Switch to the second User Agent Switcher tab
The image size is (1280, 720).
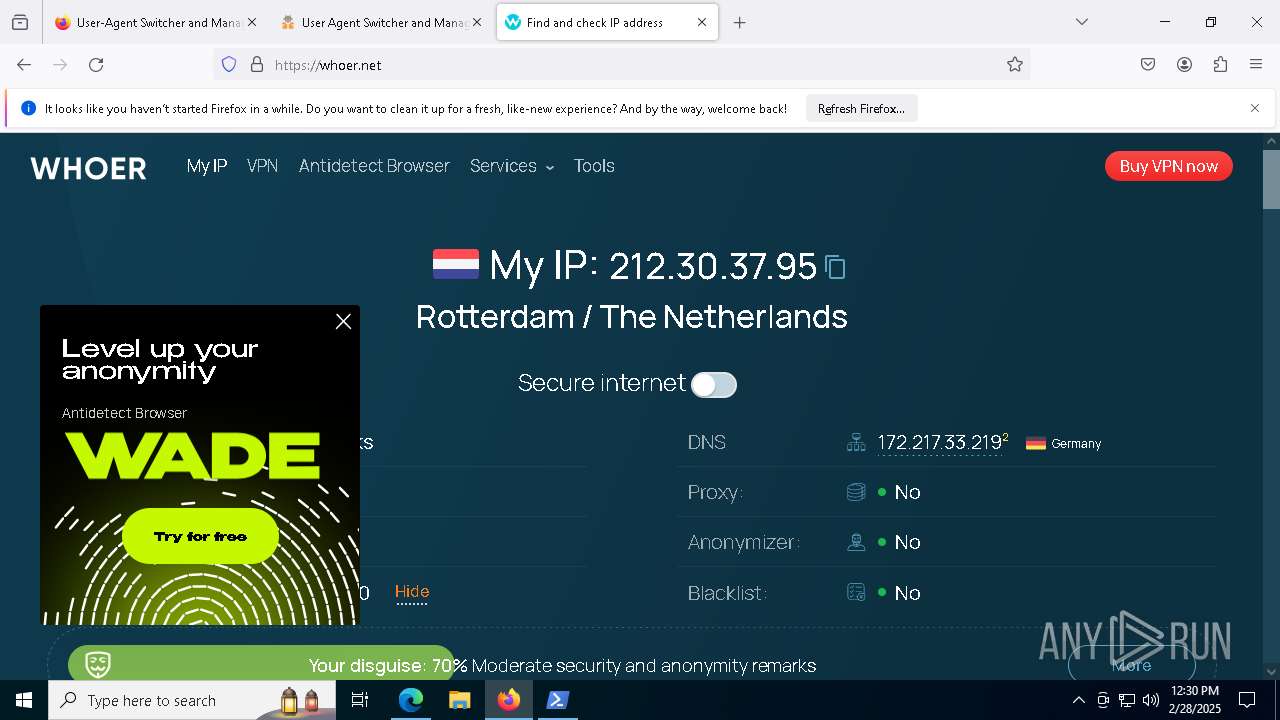[381, 22]
